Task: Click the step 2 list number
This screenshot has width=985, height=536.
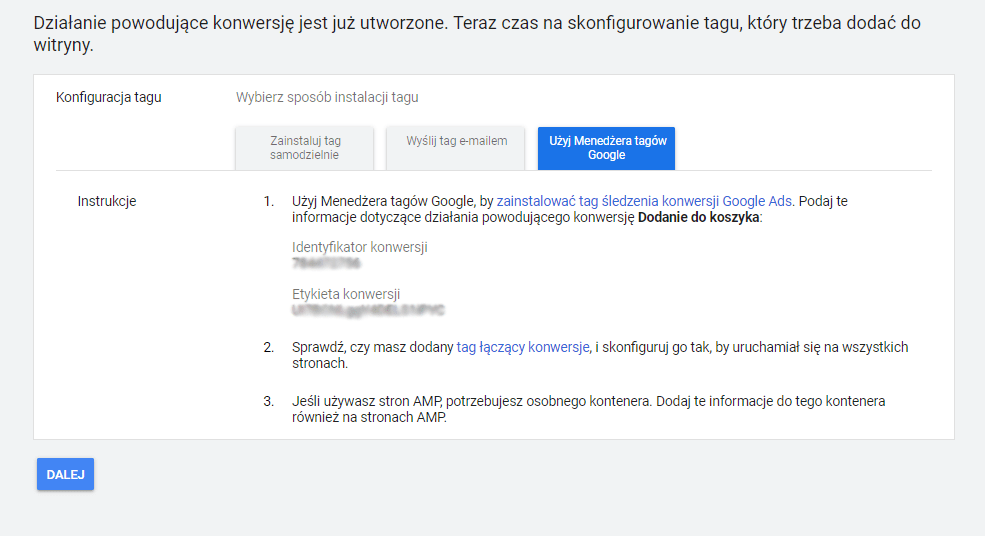Action: pos(268,347)
